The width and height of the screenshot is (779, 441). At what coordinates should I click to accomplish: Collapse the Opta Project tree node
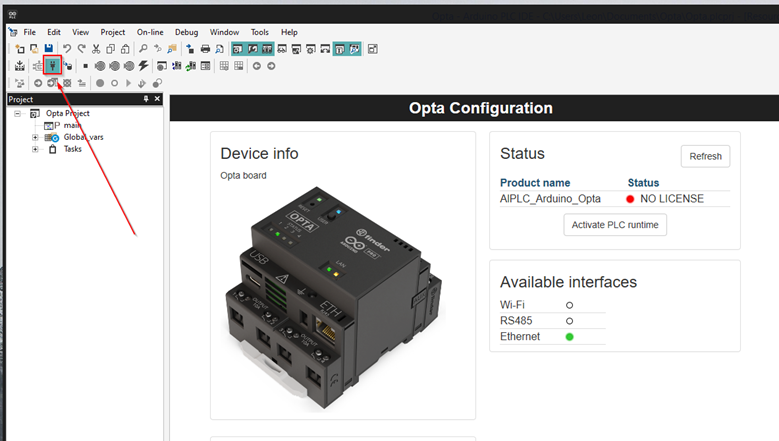pos(17,114)
